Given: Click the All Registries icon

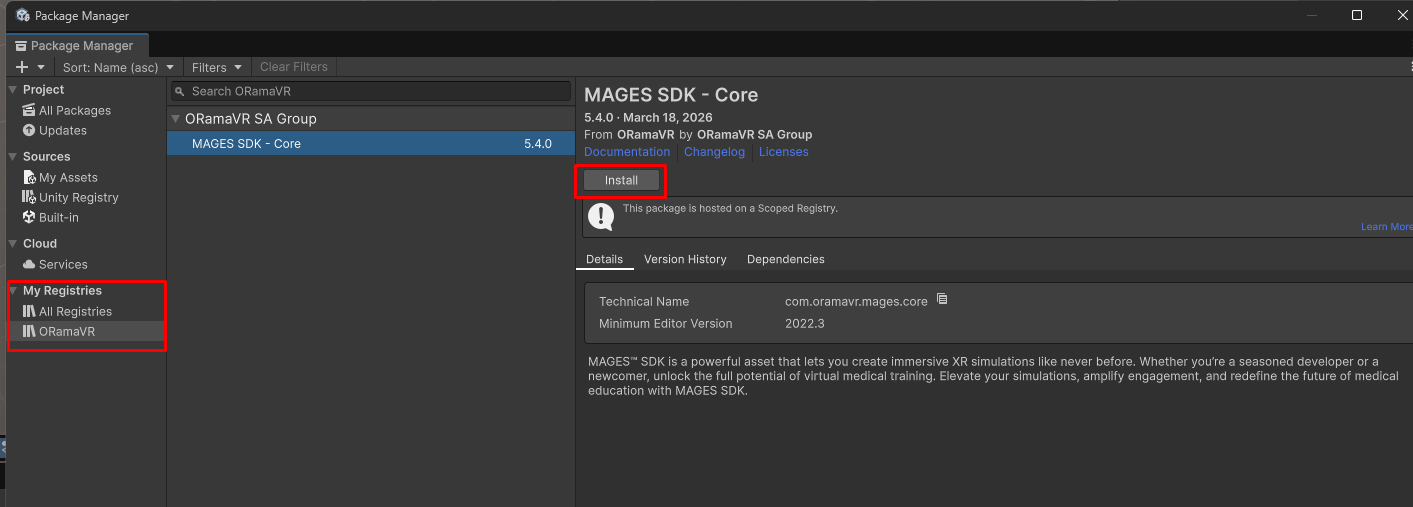Looking at the screenshot, I should point(29,312).
